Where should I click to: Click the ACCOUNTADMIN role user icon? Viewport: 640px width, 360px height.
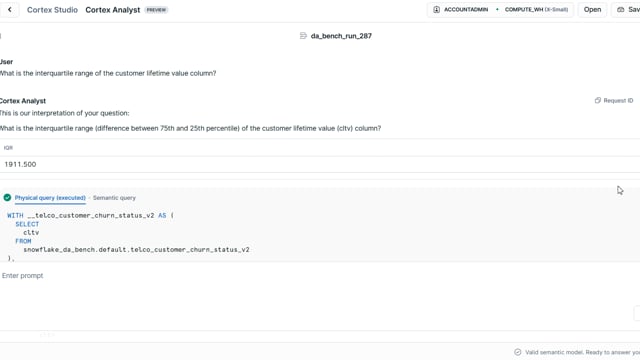[x=436, y=9]
